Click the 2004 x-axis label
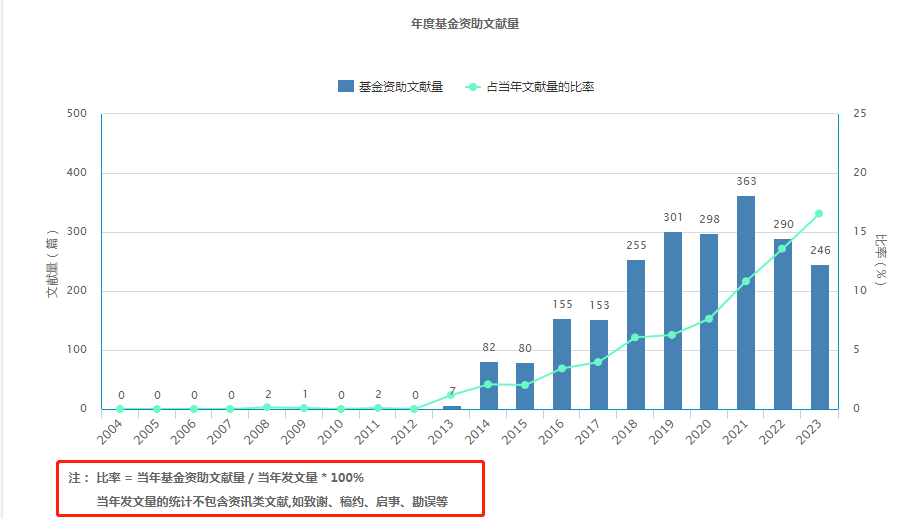The image size is (913, 519). pyautogui.click(x=110, y=432)
